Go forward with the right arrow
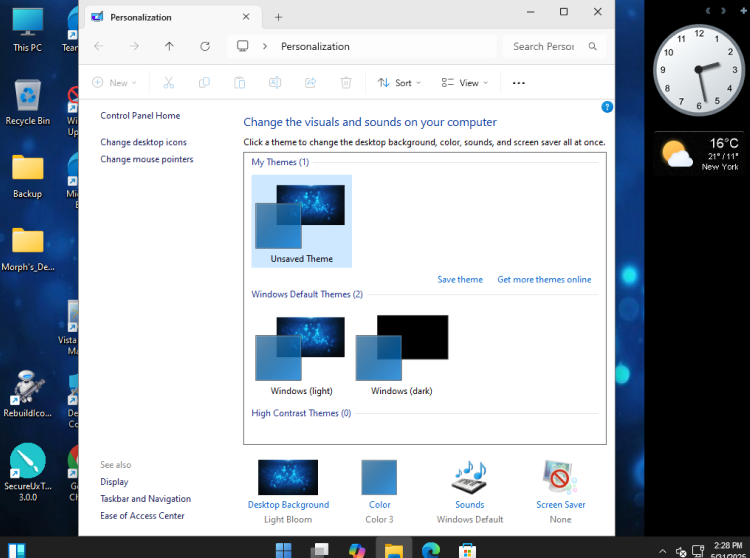The height and width of the screenshot is (558, 750). point(134,46)
